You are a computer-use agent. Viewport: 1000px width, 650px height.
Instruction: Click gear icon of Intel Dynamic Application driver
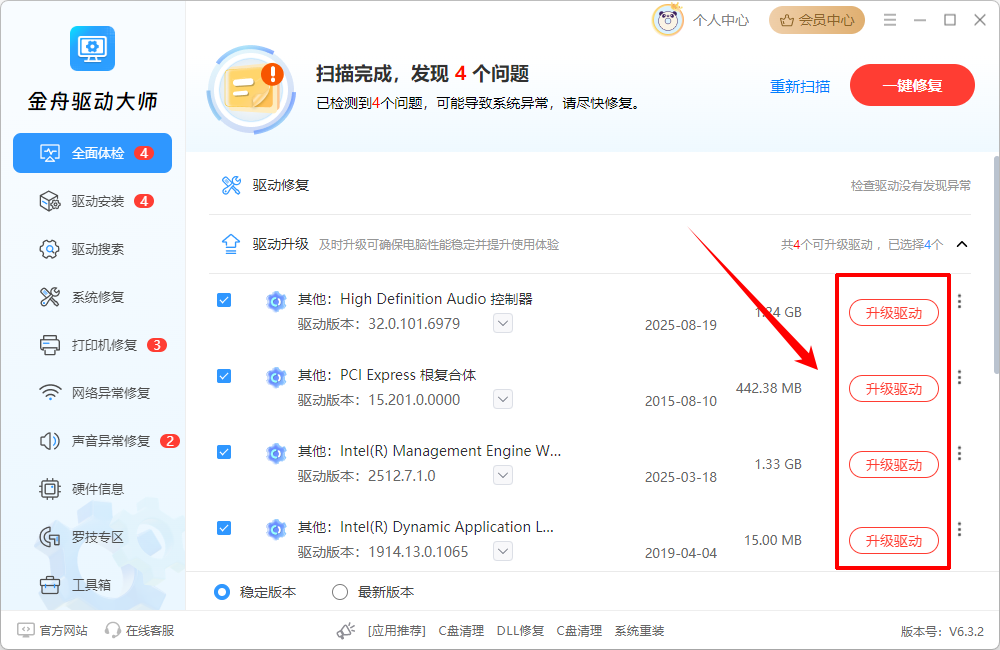pyautogui.click(x=276, y=529)
